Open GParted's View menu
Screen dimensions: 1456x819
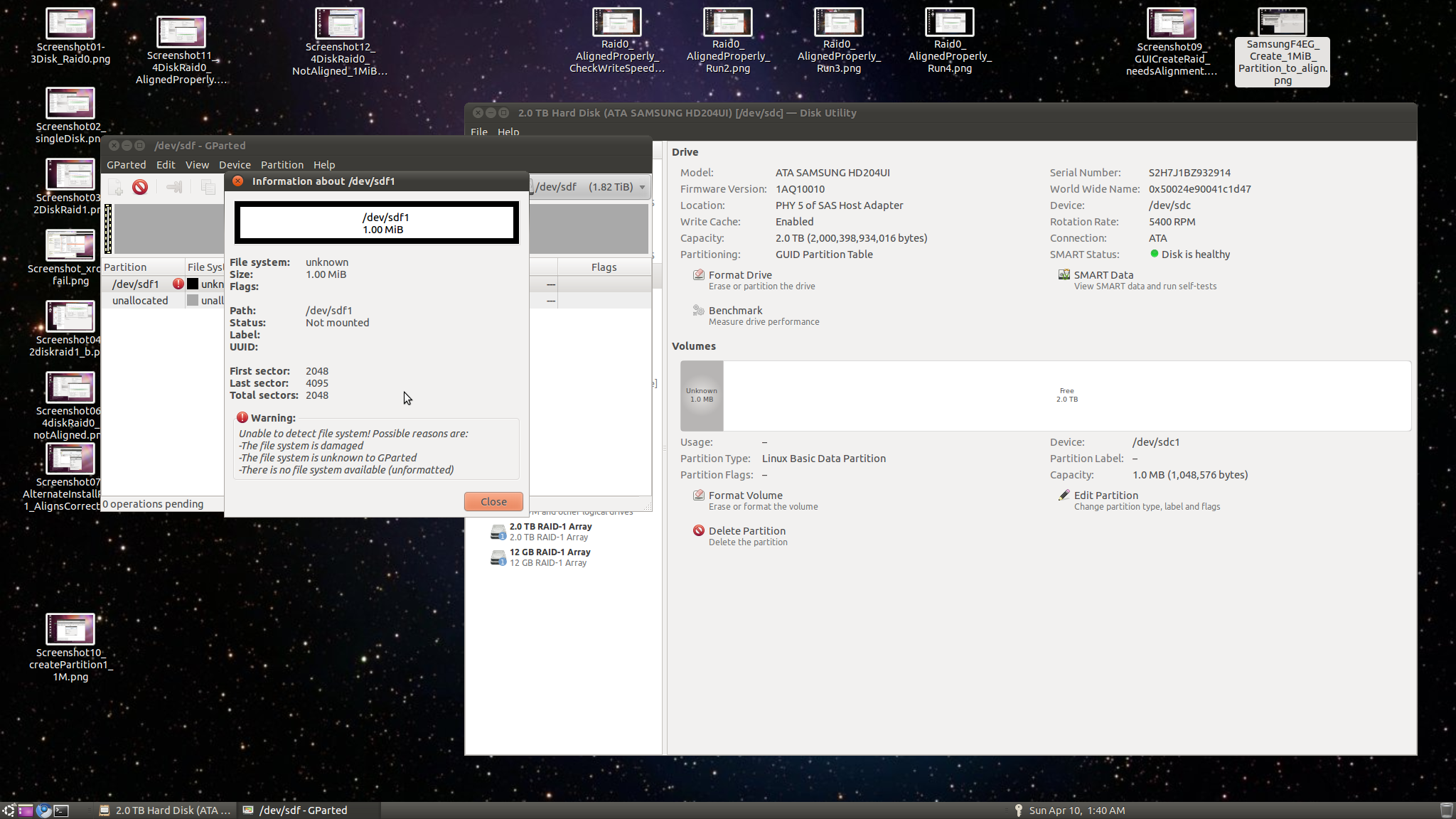197,165
